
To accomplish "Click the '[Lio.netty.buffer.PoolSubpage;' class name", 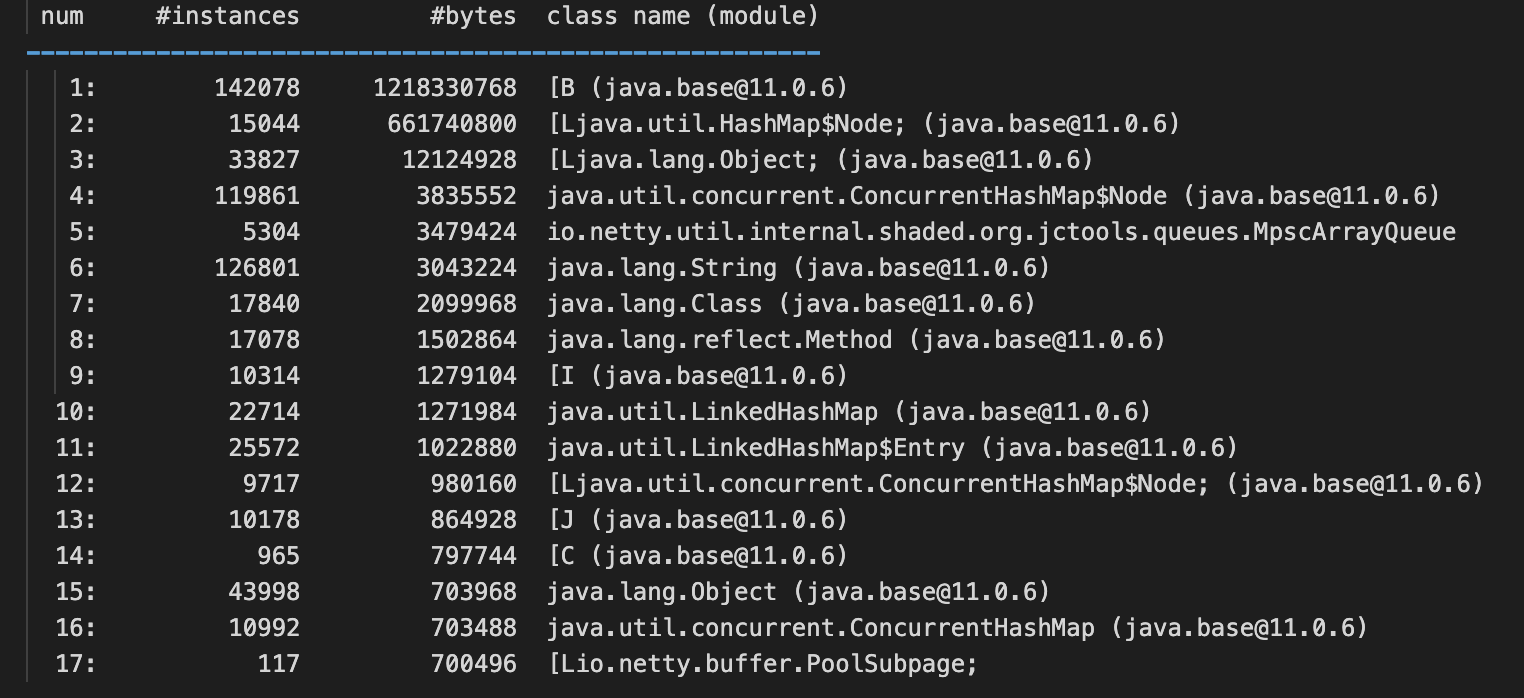I will click(x=762, y=664).
